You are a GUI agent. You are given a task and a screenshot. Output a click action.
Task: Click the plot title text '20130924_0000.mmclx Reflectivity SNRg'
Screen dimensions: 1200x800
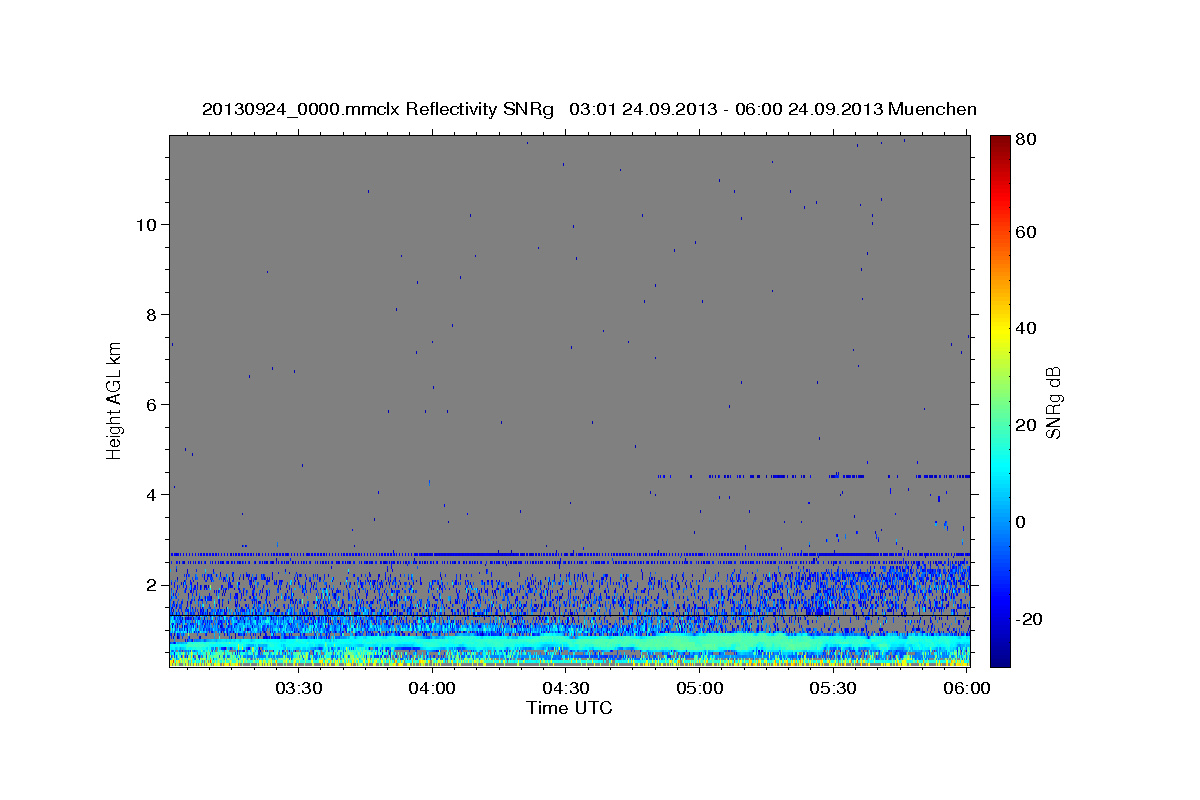[377, 109]
